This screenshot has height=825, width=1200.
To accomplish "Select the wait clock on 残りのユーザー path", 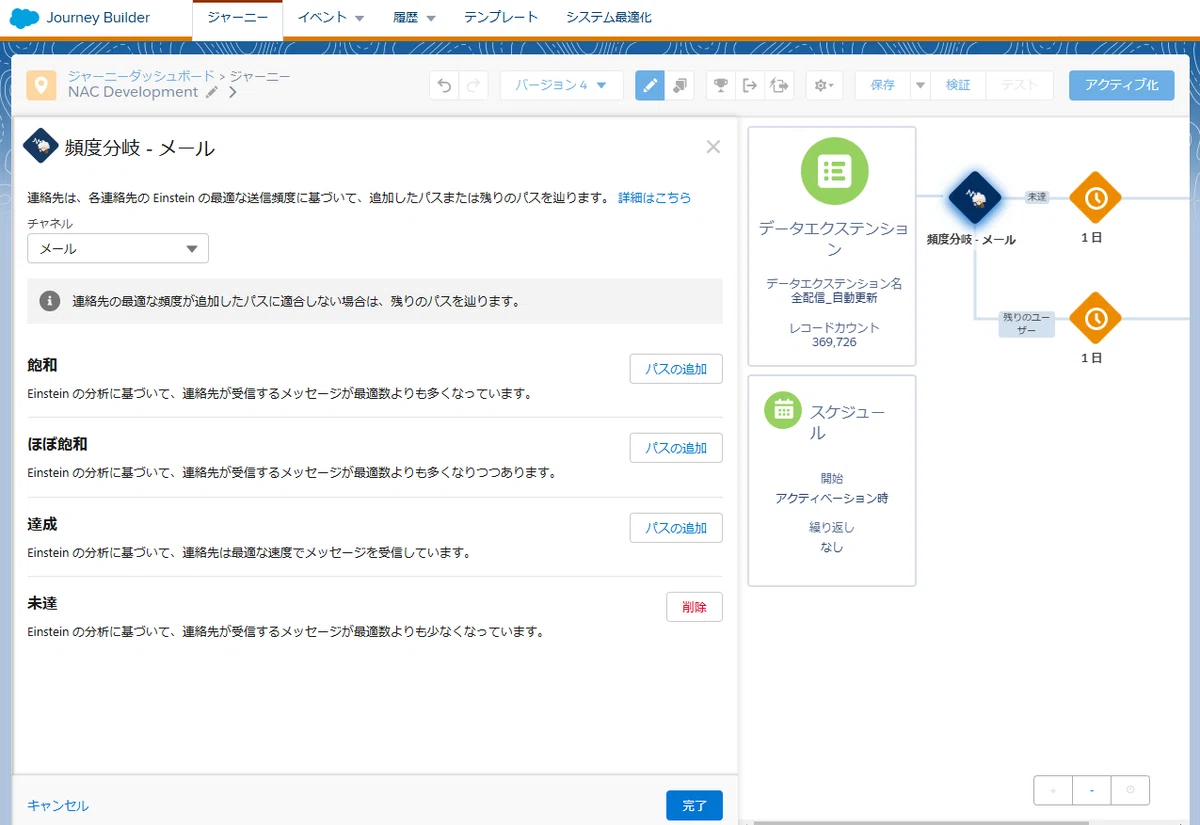I will point(1095,318).
